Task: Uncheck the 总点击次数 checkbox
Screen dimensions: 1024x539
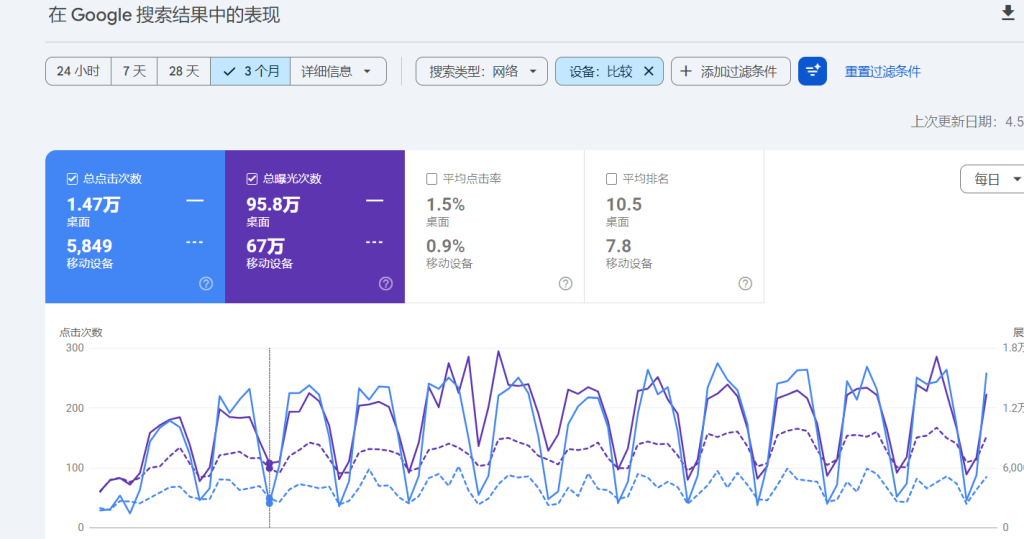Action: pyautogui.click(x=72, y=179)
